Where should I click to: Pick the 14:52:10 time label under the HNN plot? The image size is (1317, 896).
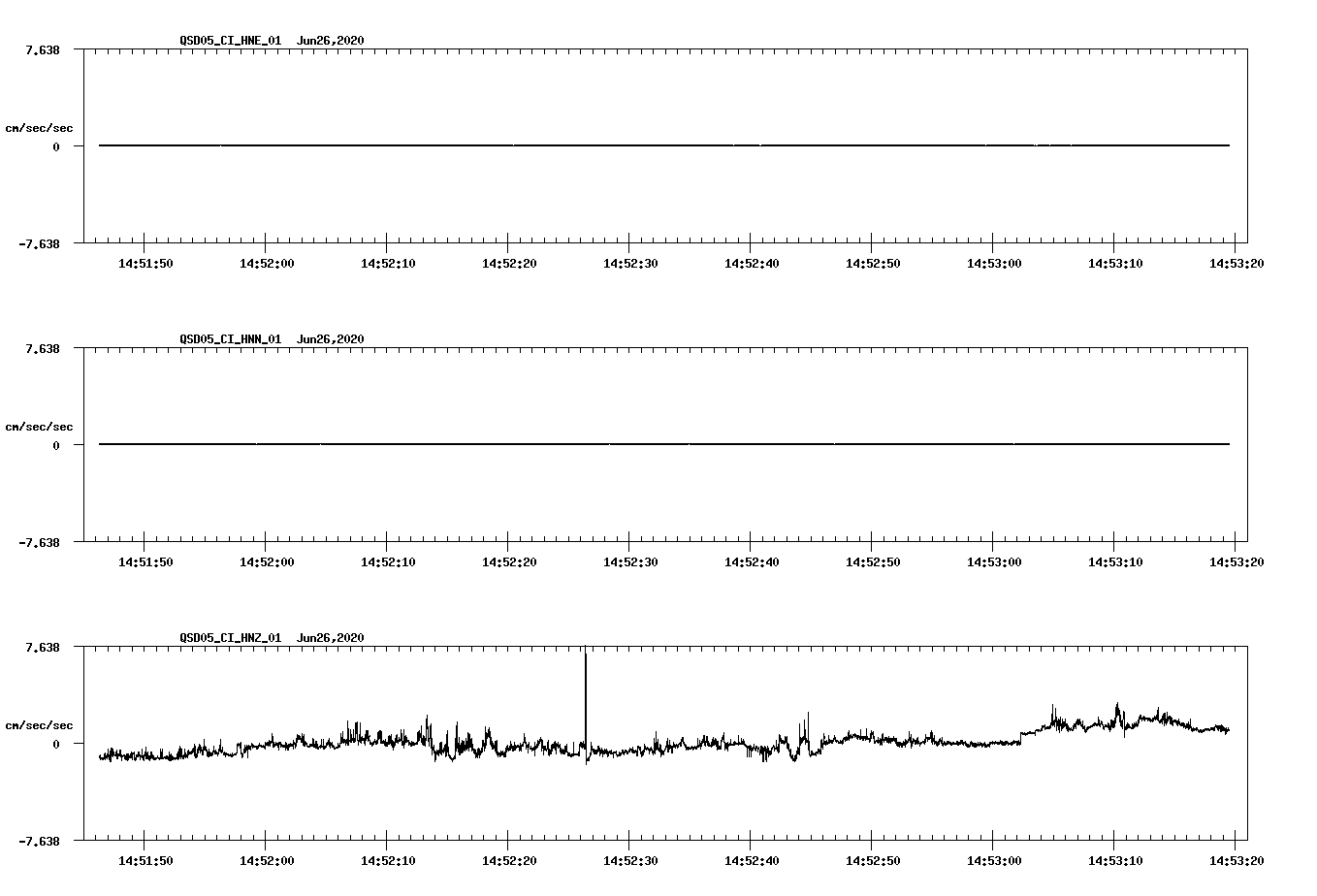(x=388, y=561)
